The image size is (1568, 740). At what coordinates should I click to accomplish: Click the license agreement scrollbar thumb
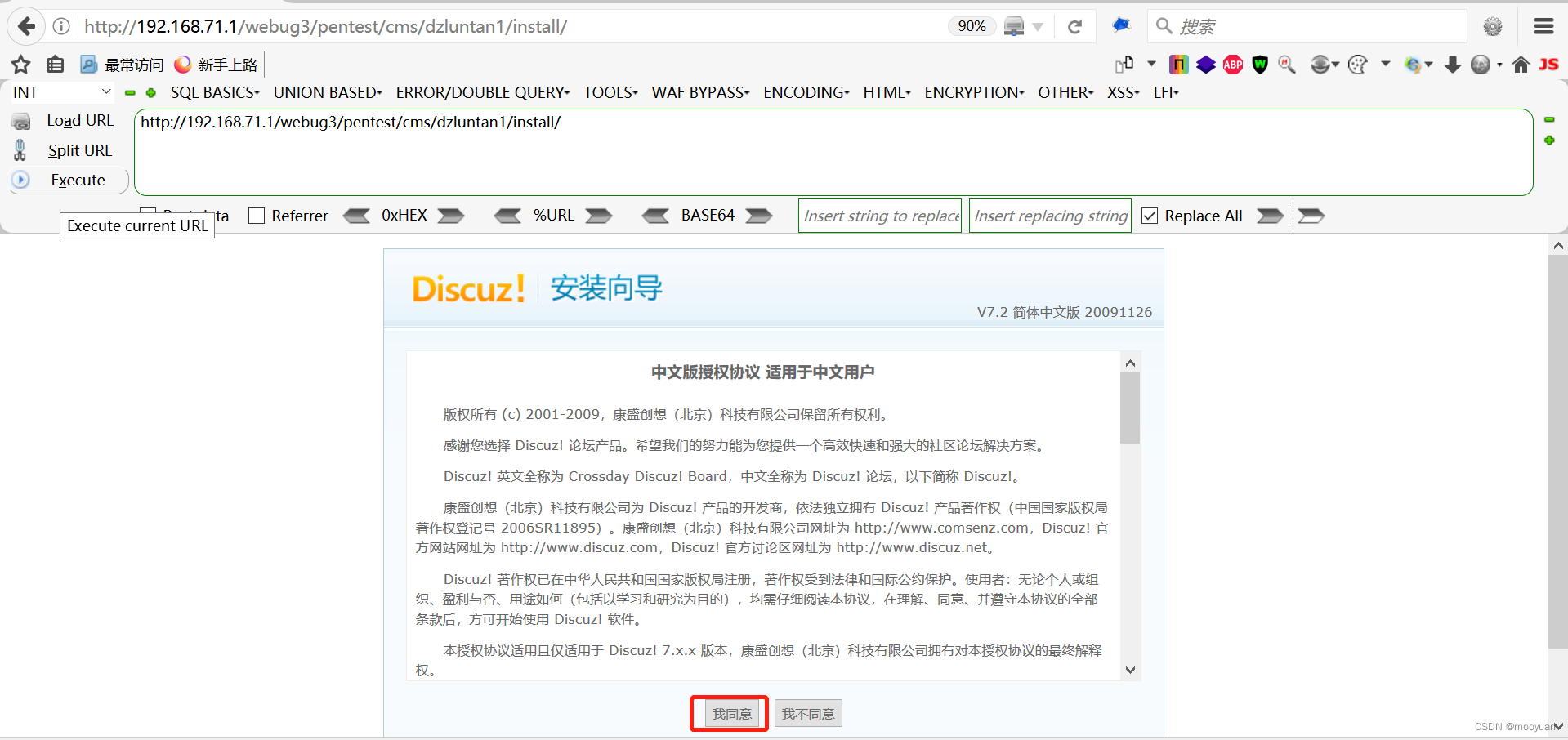coord(1130,408)
